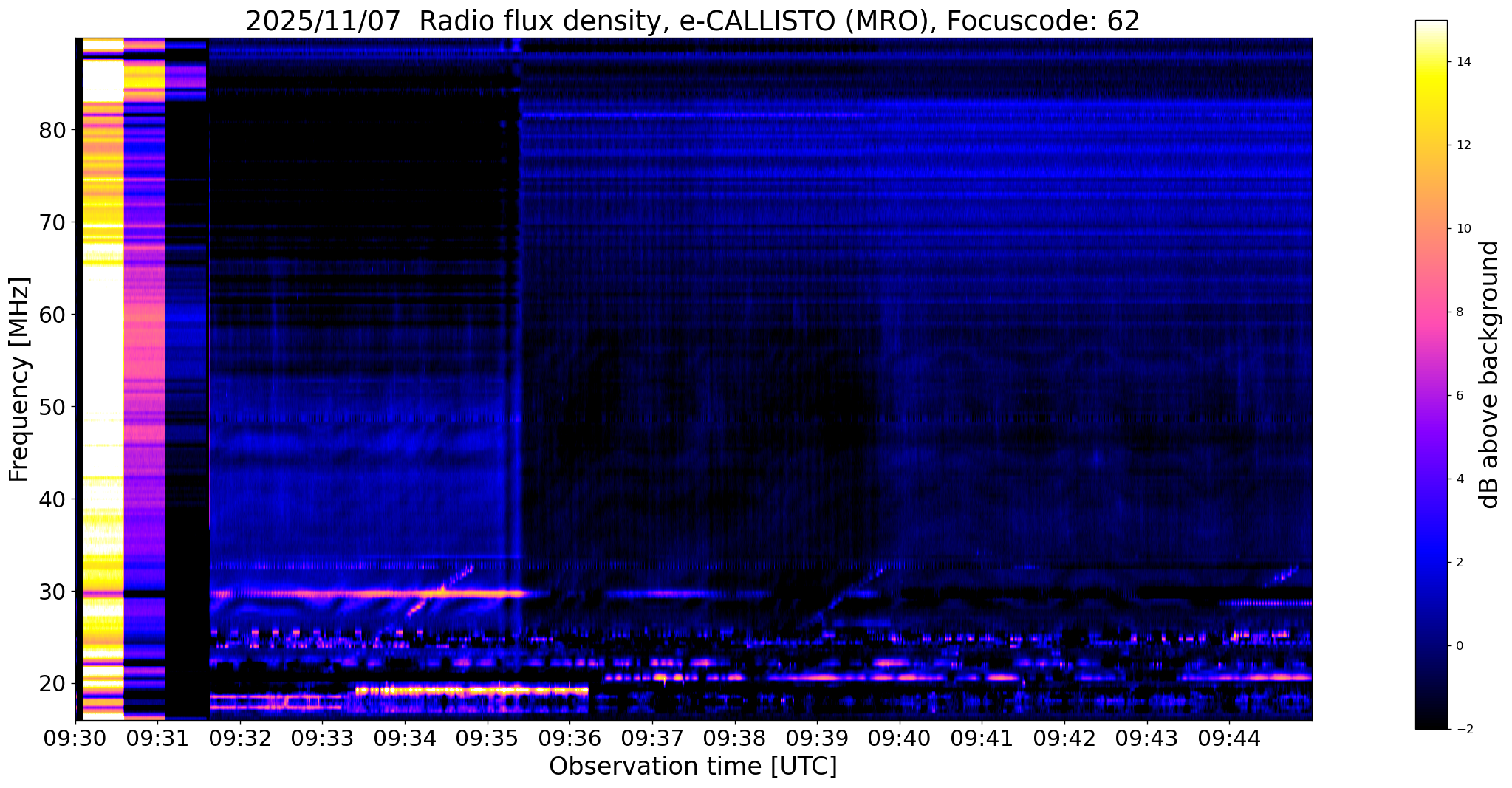The width and height of the screenshot is (1512, 788).
Task: Click the 30 MHz frequency tick label
Action: point(52,592)
